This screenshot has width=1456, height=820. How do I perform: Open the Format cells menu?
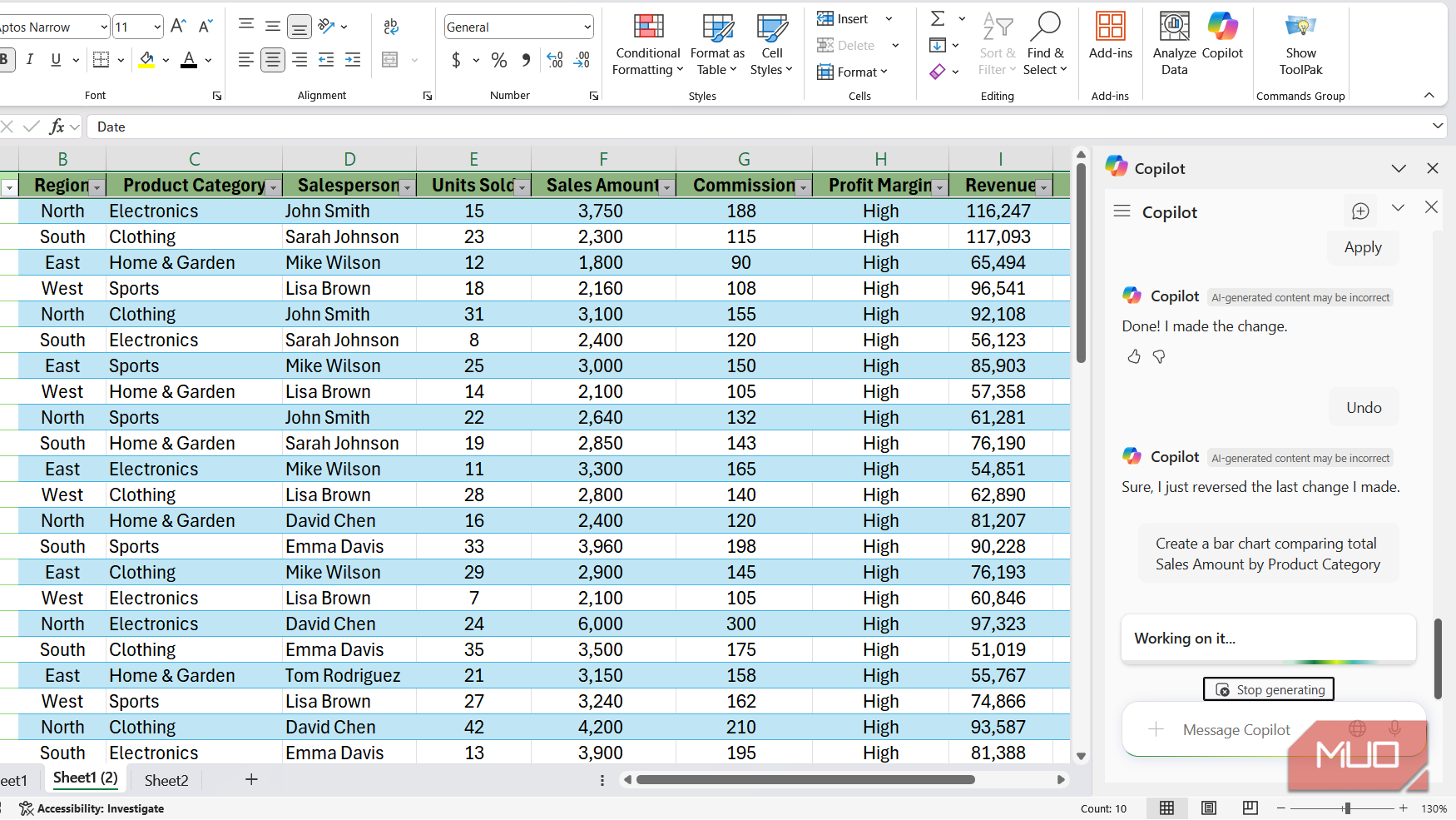tap(853, 72)
